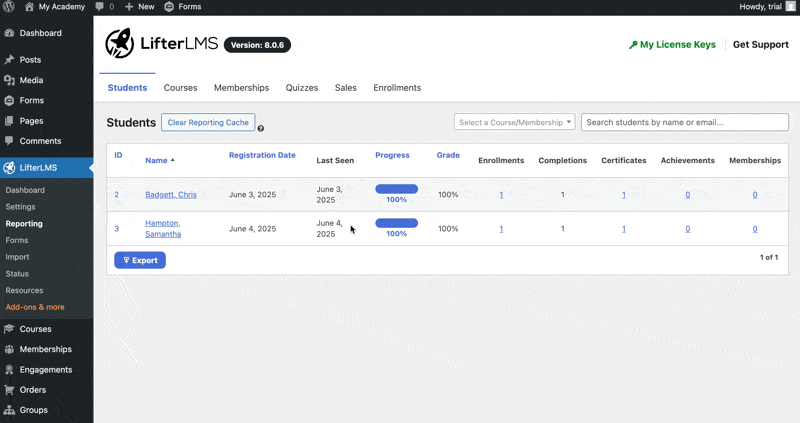This screenshot has height=423, width=800.
Task: Click the Export button
Action: point(140,260)
